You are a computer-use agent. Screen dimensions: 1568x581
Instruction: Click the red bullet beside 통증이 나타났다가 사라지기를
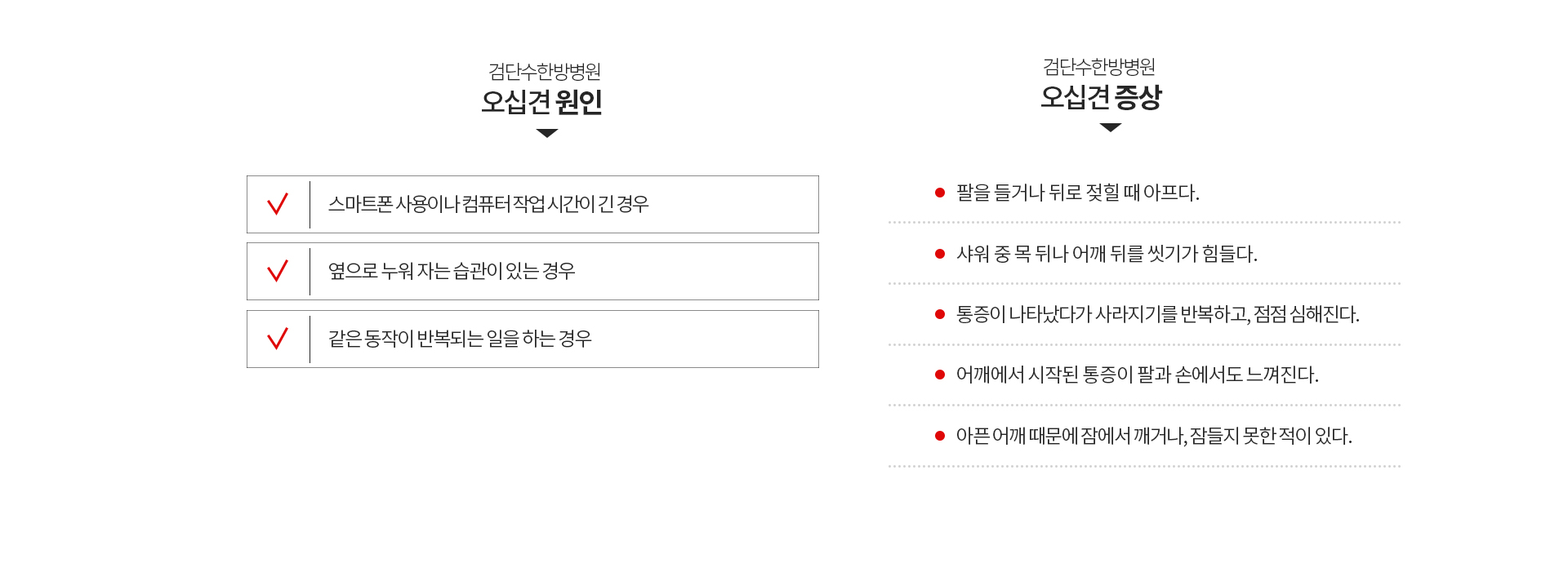(940, 314)
